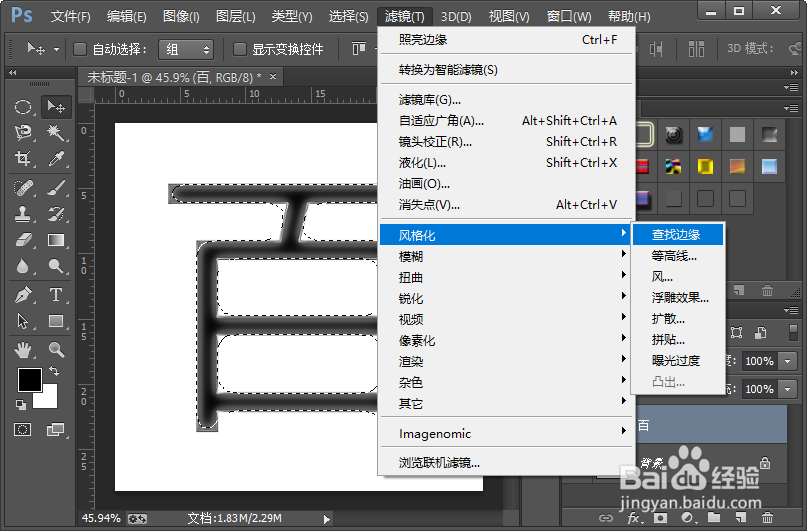
Task: Click the white background color swatch
Action: pyautogui.click(x=49, y=399)
